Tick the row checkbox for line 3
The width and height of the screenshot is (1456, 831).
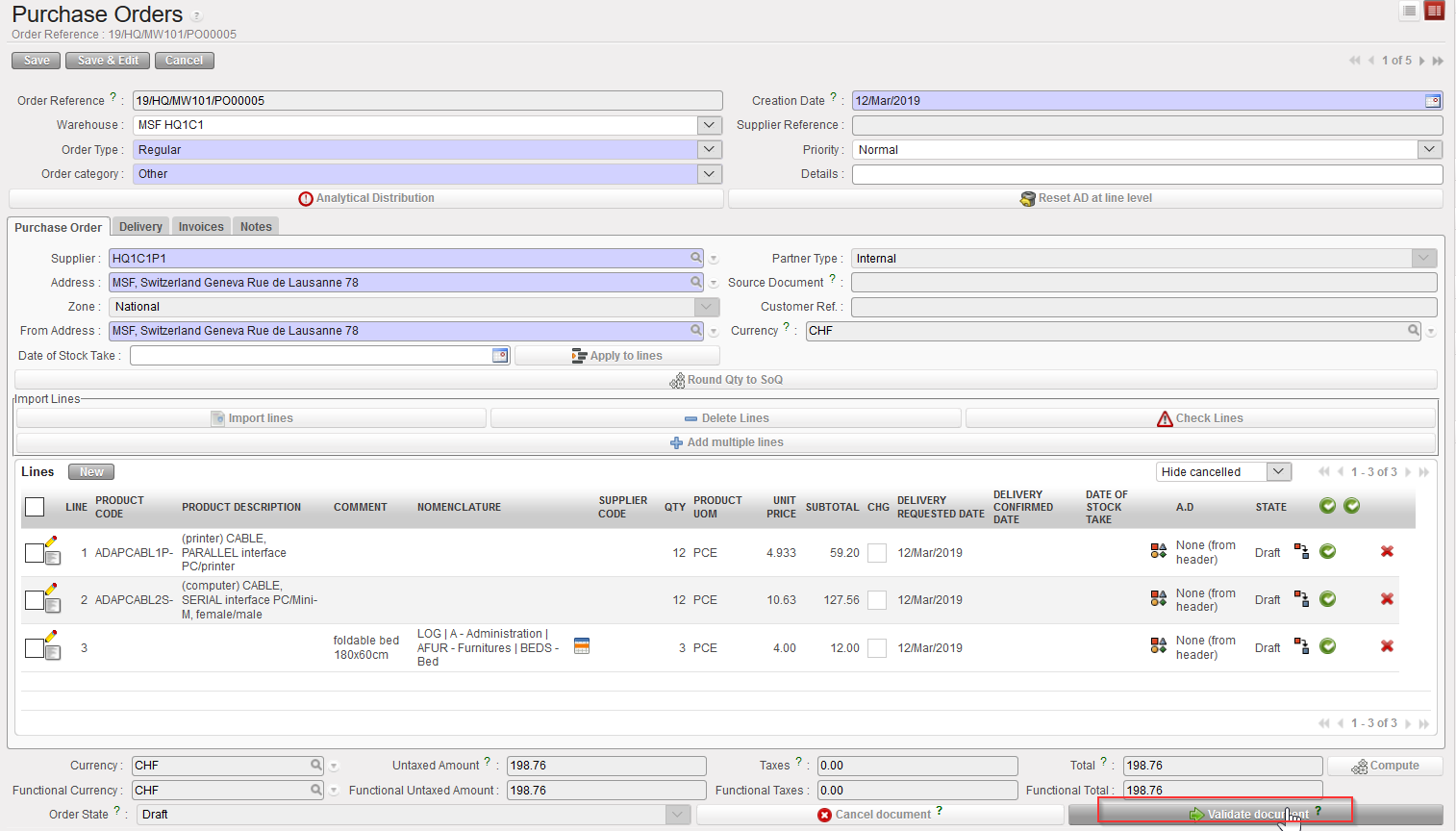34,648
